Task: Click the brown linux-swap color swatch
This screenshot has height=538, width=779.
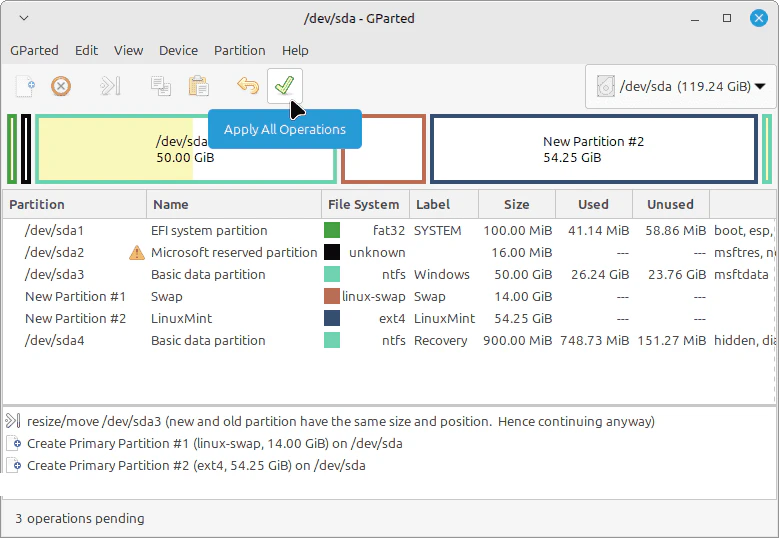Action: pos(332,297)
